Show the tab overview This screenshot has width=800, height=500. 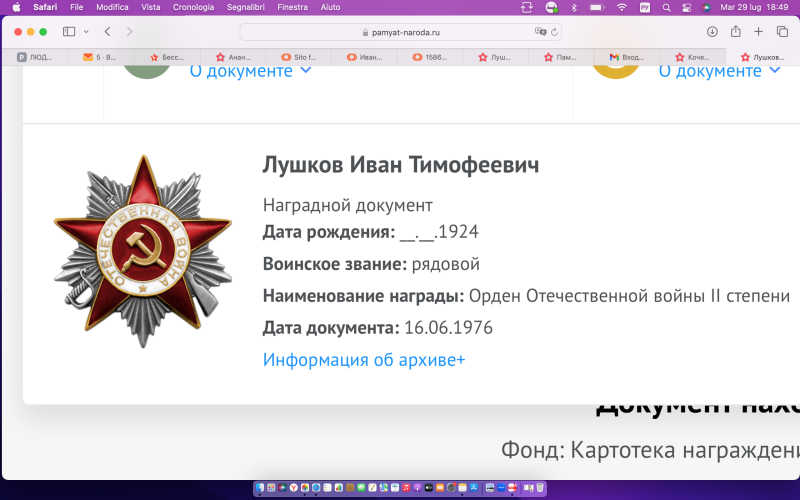(x=782, y=32)
